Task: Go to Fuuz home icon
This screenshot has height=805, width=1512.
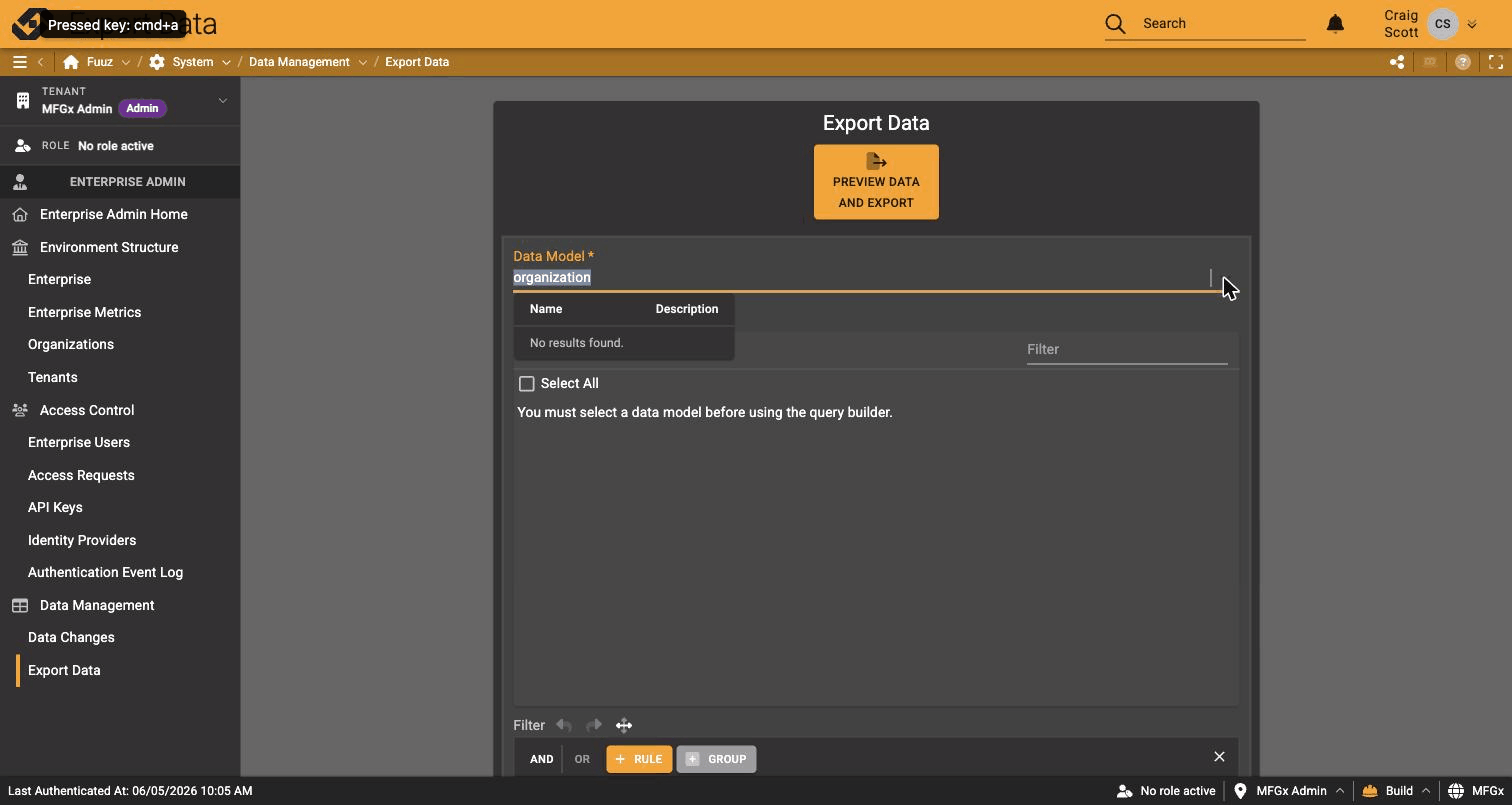Action: (x=70, y=62)
